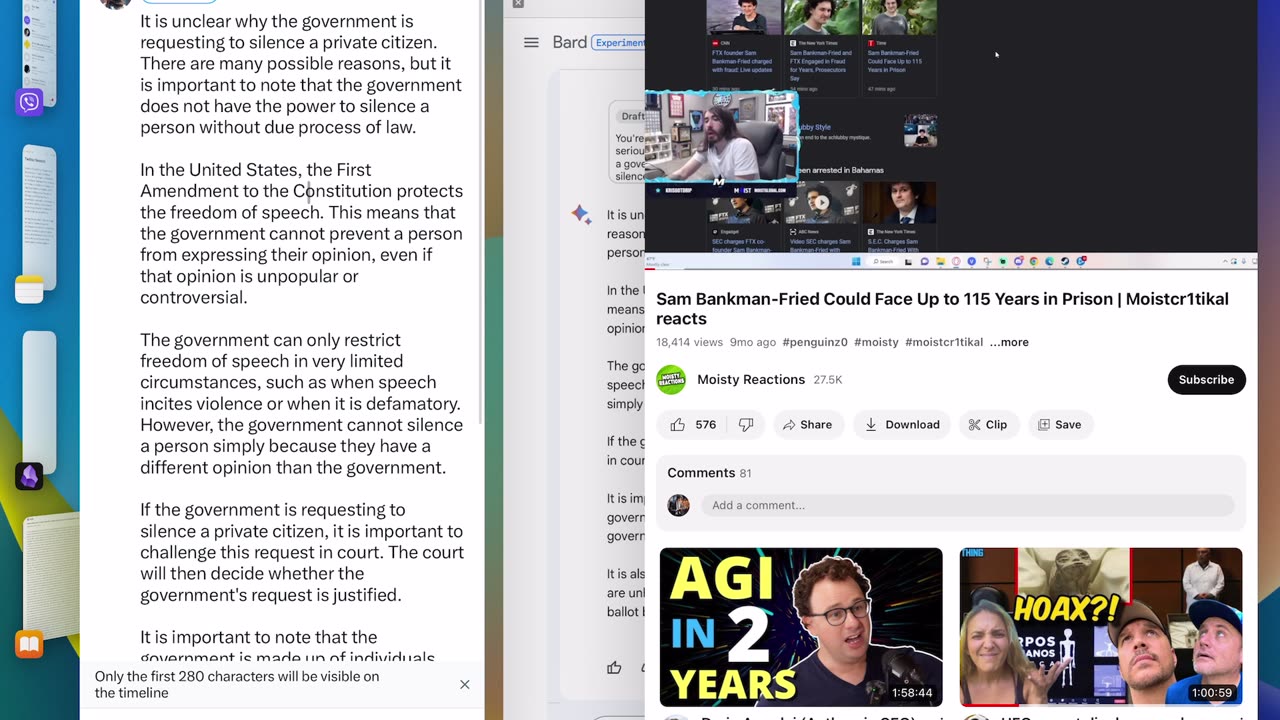Open the Notes app icon
This screenshot has height=720, width=1280.
29,289
